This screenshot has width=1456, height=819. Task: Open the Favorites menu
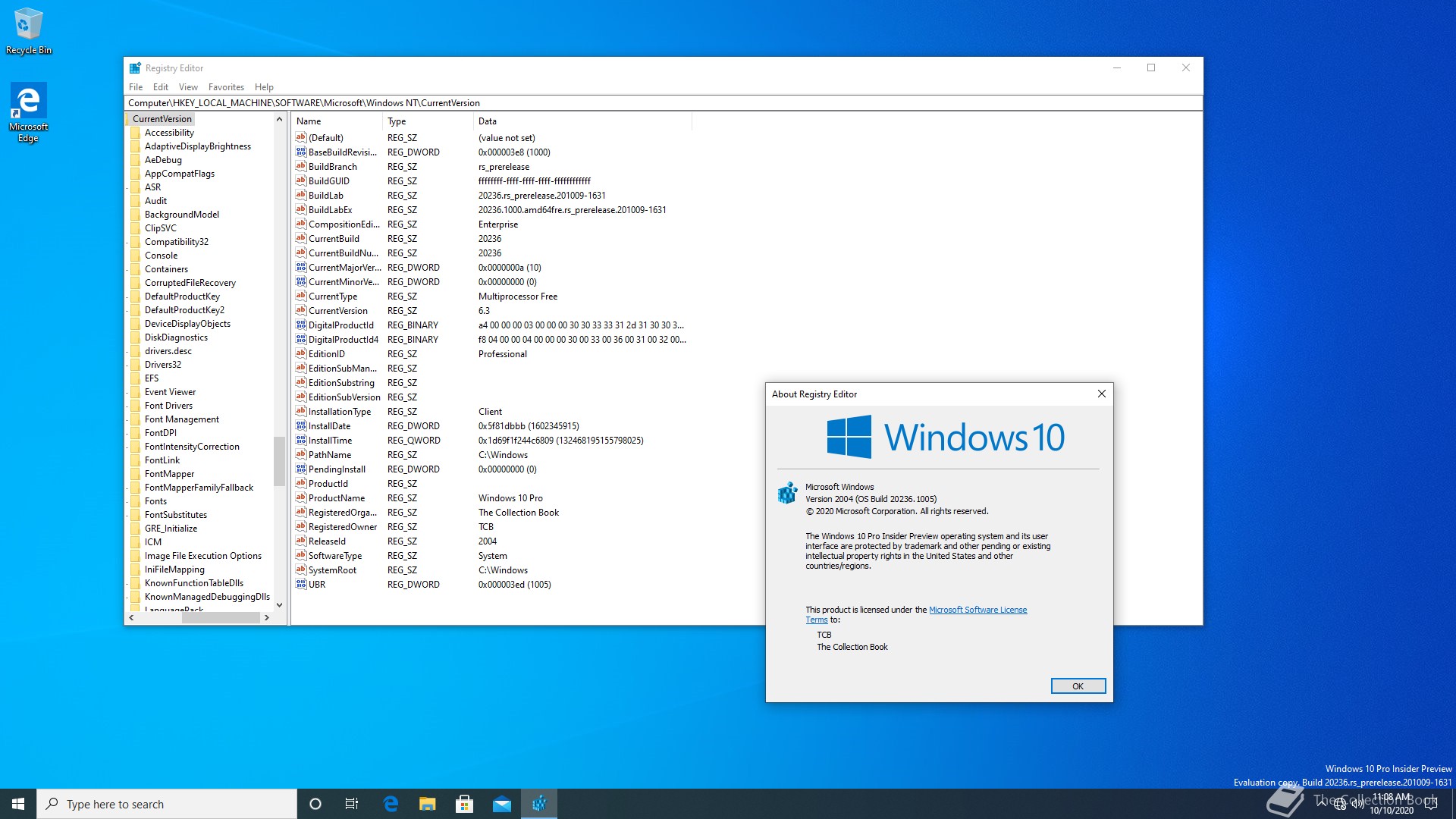[226, 87]
